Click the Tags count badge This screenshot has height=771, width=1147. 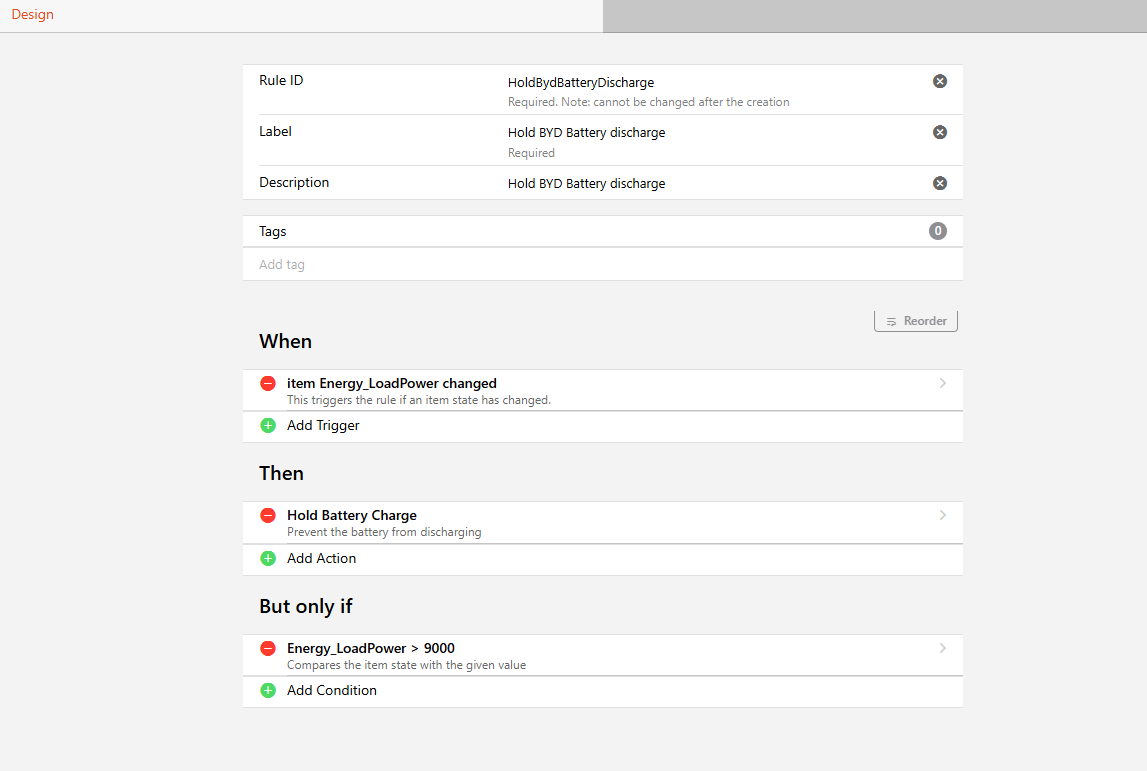938,231
